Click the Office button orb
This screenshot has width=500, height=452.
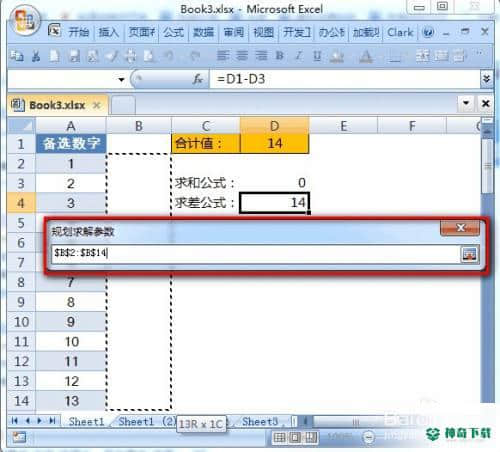click(x=24, y=20)
